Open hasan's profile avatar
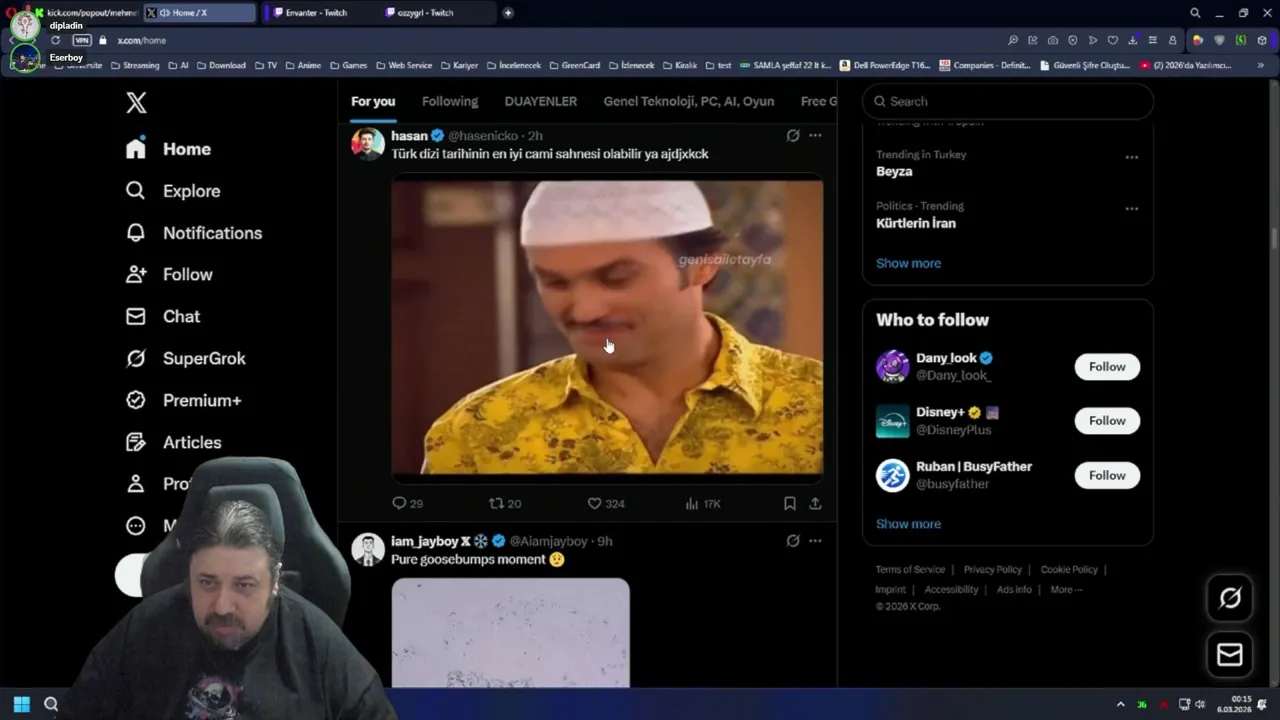The width and height of the screenshot is (1280, 720). 368,143
